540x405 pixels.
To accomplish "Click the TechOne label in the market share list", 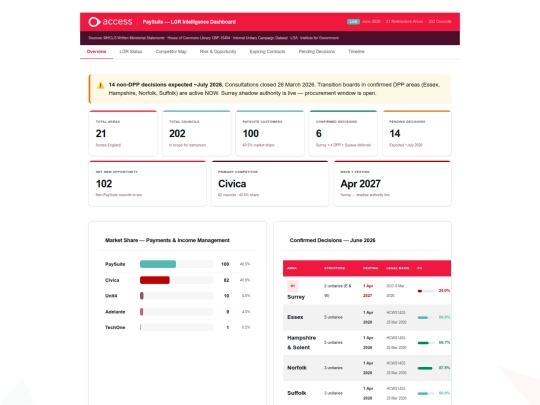I will [115, 327].
